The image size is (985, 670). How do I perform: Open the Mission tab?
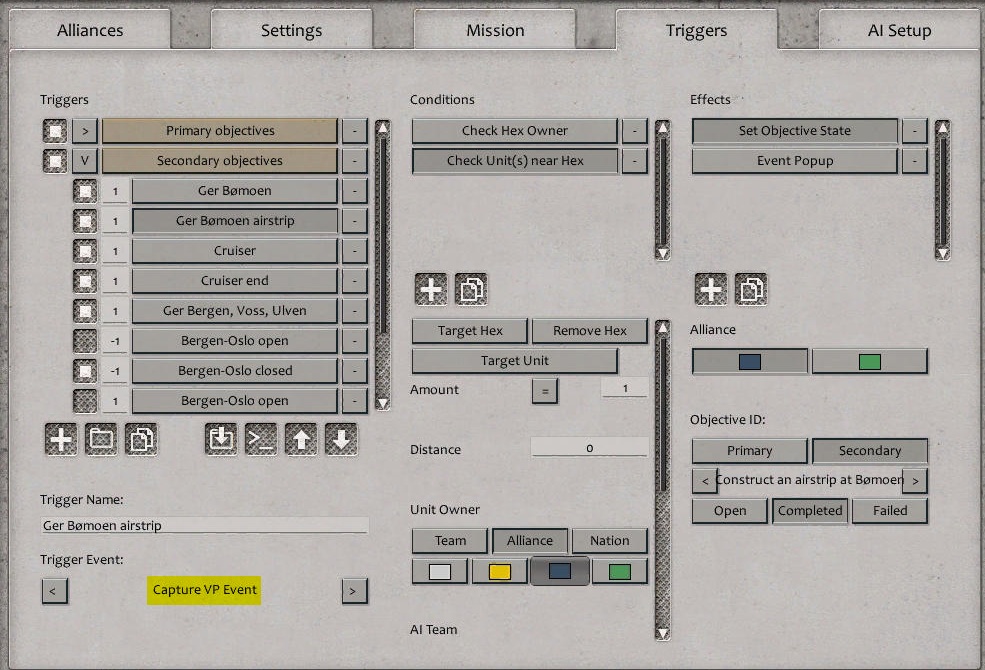click(495, 30)
